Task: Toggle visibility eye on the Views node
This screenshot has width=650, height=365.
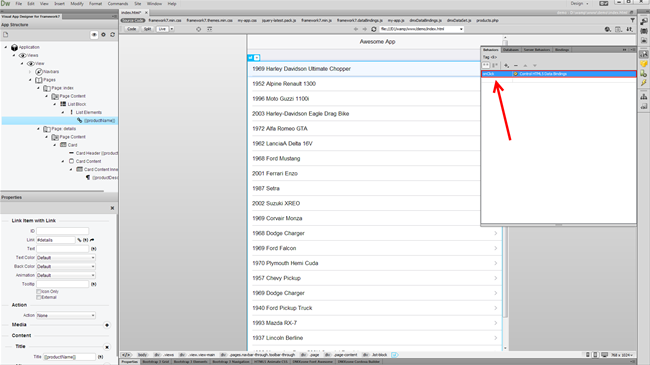Action: [x=22, y=55]
